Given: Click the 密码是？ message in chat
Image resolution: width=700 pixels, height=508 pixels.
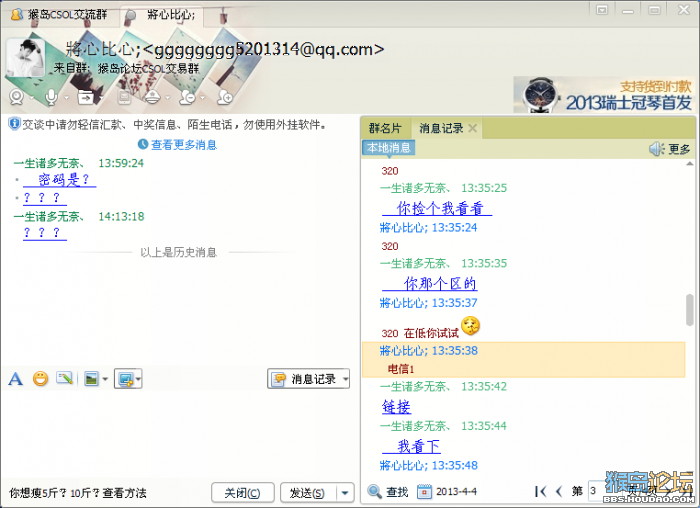Looking at the screenshot, I should [60, 180].
